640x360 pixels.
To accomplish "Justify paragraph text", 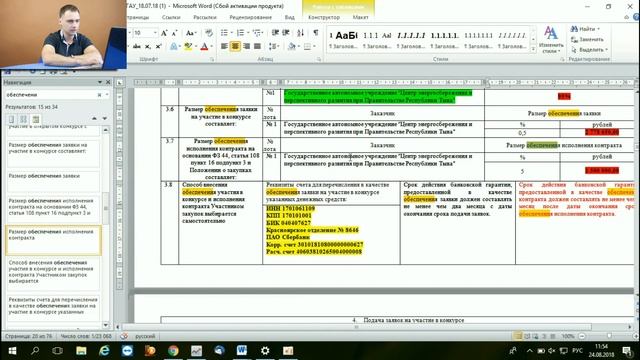I will pos(257,47).
